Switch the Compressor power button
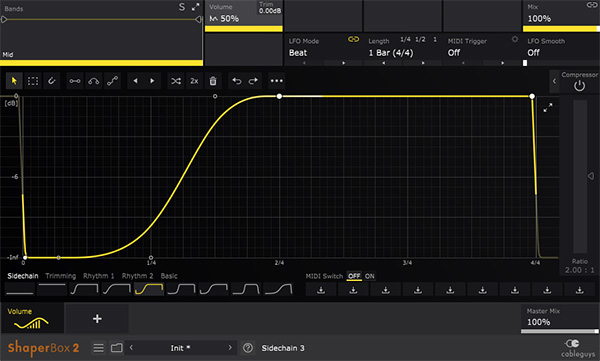 (x=579, y=86)
